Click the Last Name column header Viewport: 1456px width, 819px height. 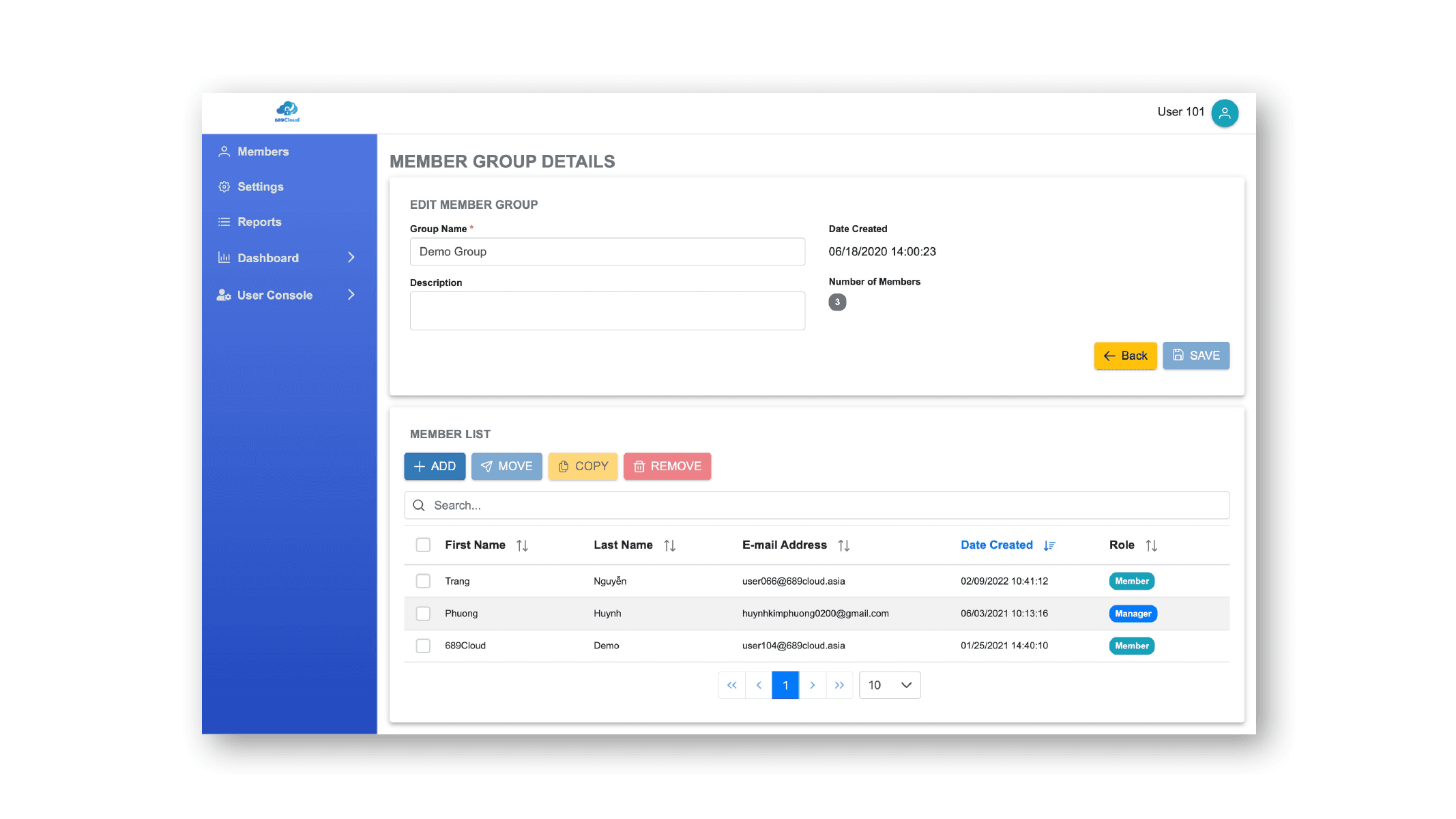pyautogui.click(x=623, y=545)
